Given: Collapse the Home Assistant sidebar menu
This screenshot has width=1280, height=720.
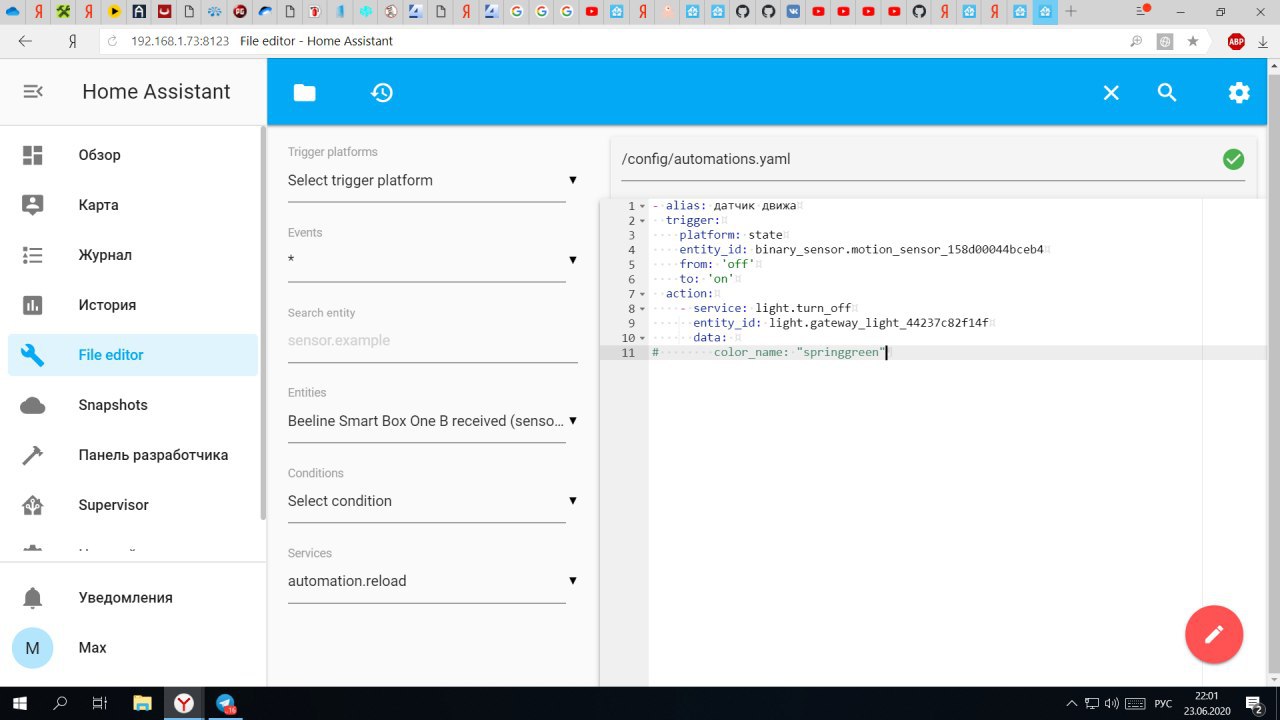Looking at the screenshot, I should tap(33, 91).
